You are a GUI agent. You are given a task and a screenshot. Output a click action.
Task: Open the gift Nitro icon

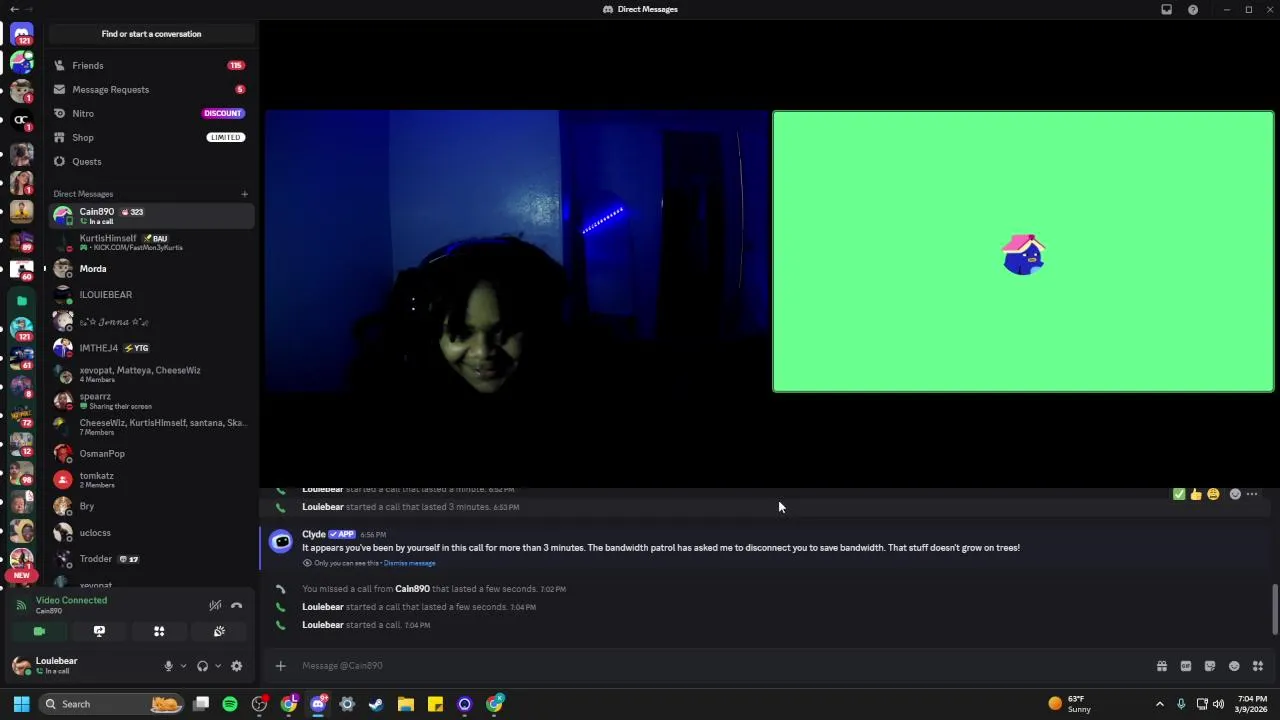[x=1162, y=666]
